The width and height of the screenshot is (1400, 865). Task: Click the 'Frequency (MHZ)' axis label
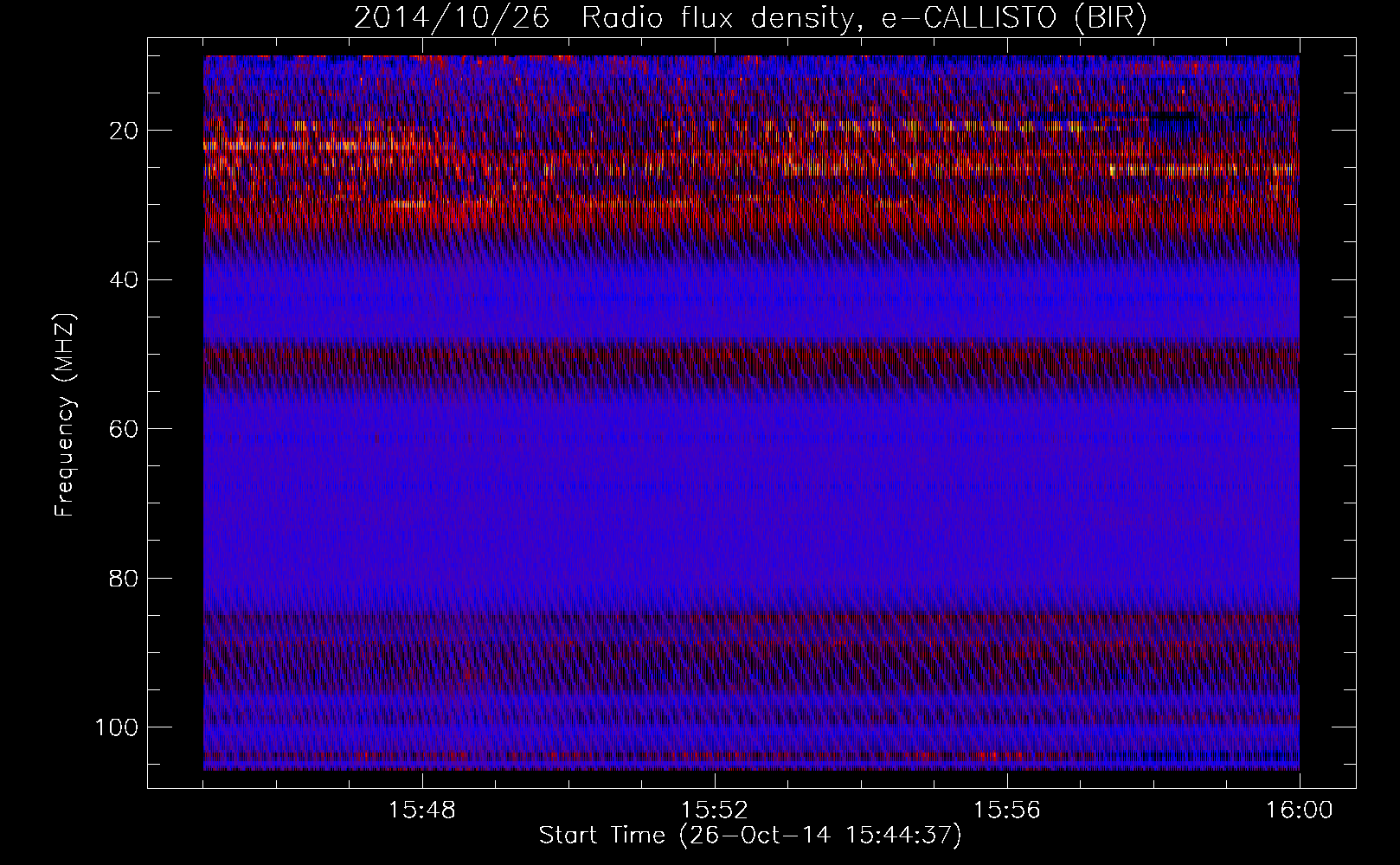pos(65,415)
